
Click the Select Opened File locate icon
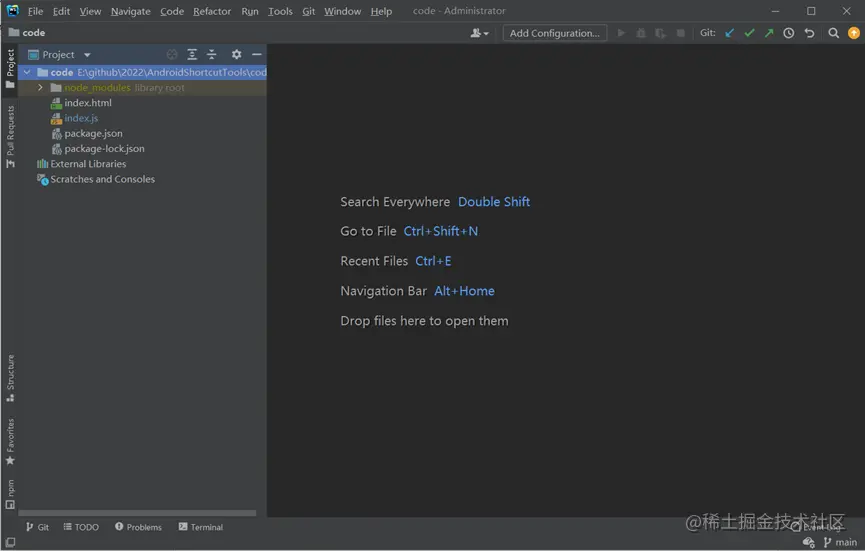pyautogui.click(x=172, y=54)
